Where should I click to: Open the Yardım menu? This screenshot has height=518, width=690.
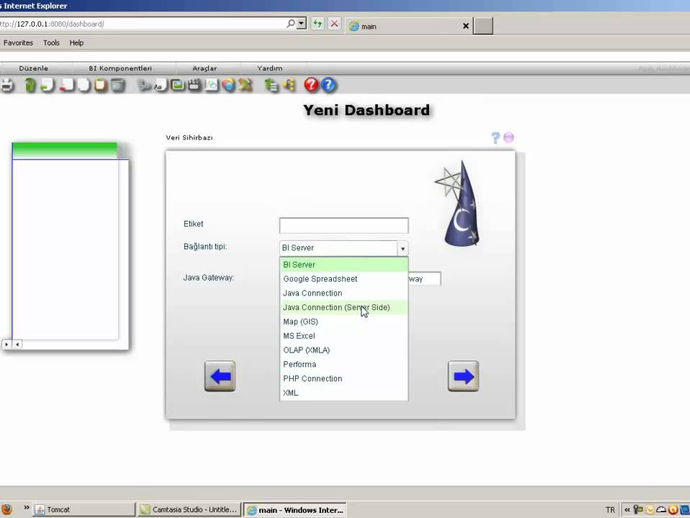(x=270, y=68)
